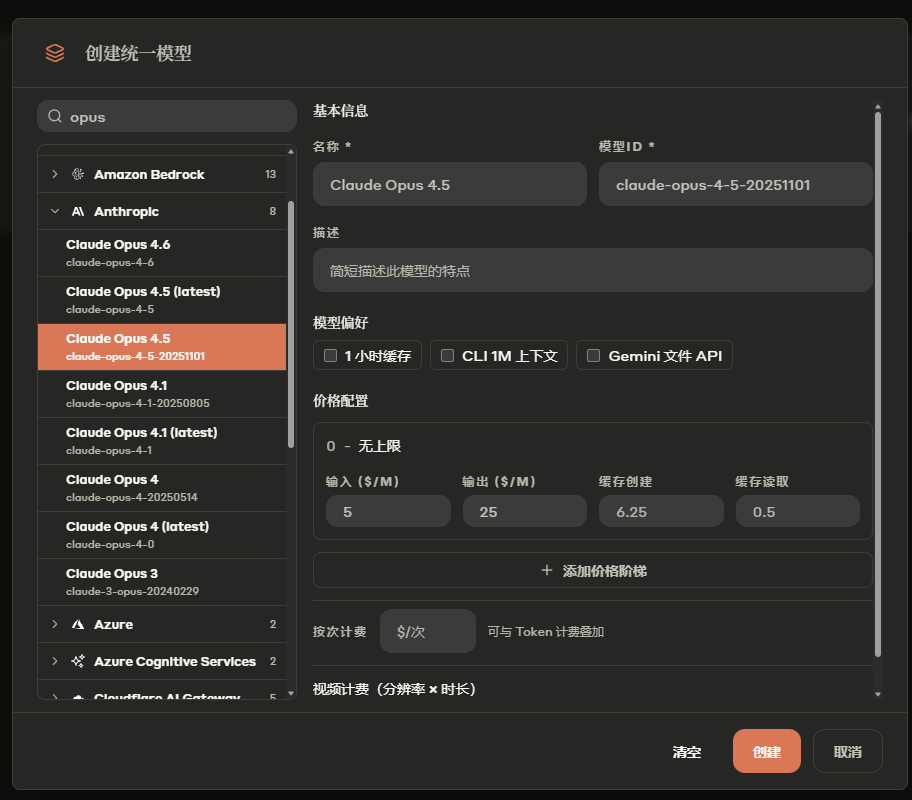Edit the 输入 ($/M) price field
This screenshot has width=912, height=800.
[388, 511]
